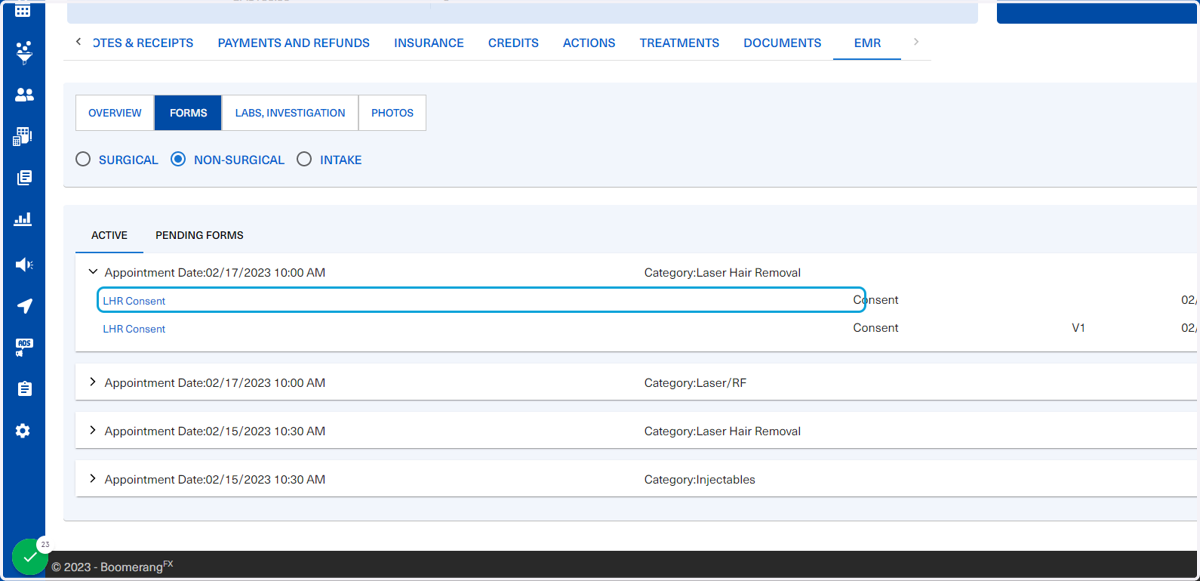The image size is (1200, 581).
Task: Go to the TREATMENTS tab
Action: (679, 43)
